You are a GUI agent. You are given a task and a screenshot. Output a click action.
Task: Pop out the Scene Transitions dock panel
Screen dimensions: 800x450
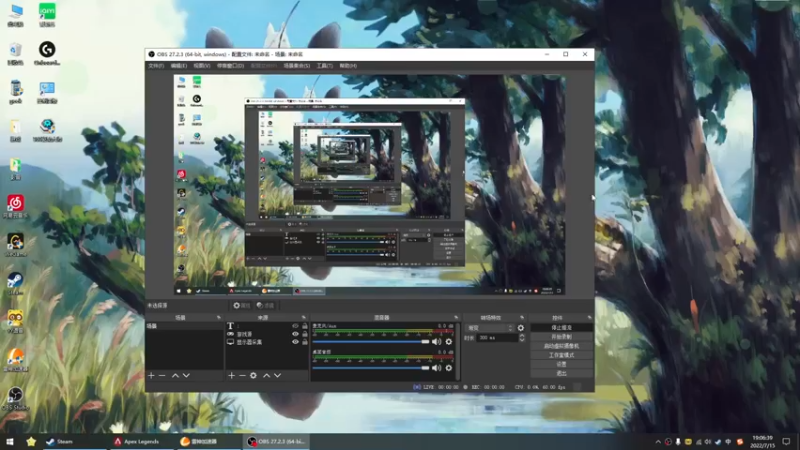[521, 317]
